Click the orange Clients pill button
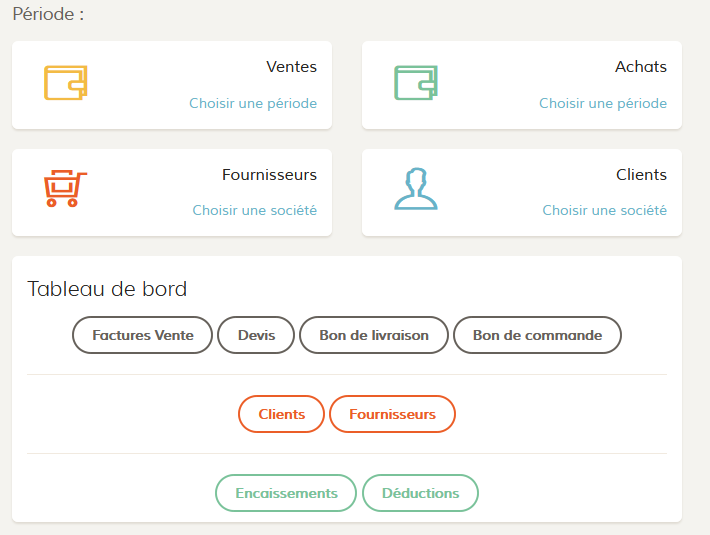The width and height of the screenshot is (710, 535). (x=281, y=414)
